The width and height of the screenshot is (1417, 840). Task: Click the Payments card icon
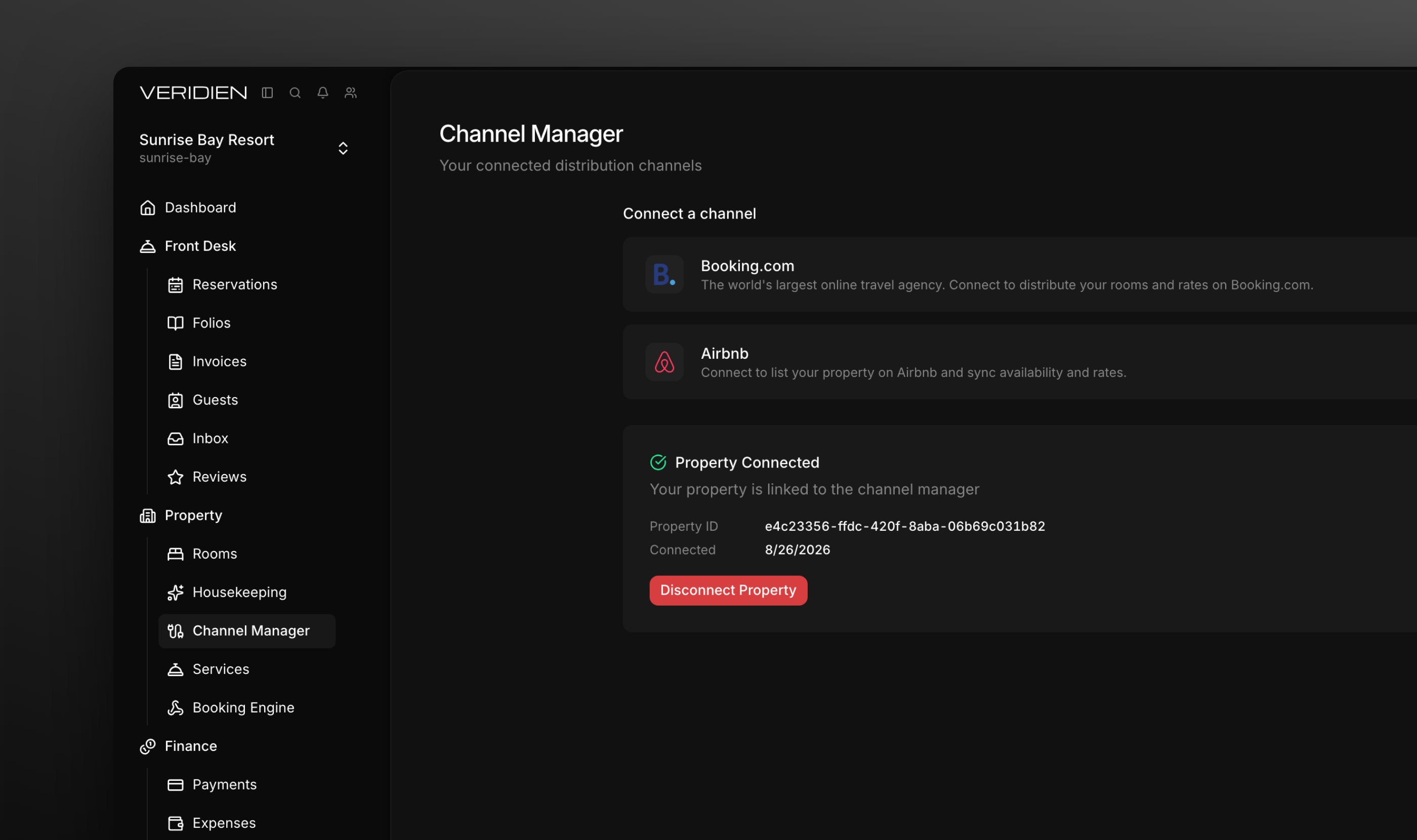pyautogui.click(x=176, y=784)
